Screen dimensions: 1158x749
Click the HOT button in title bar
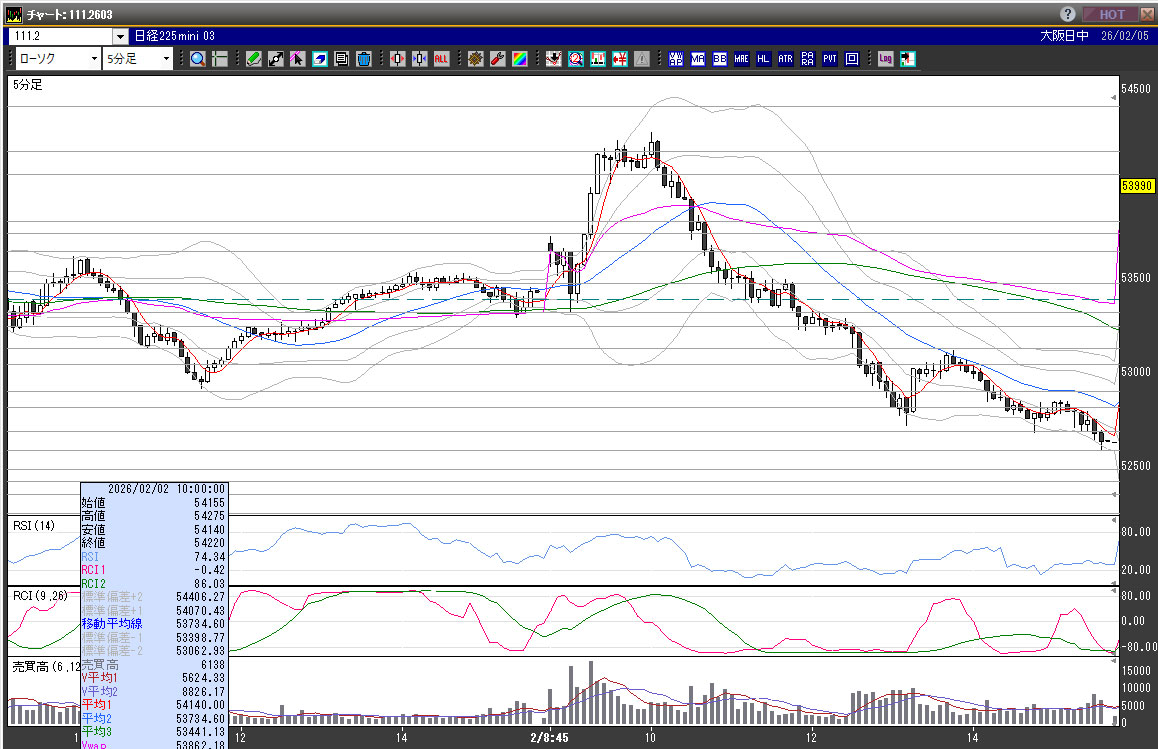tap(1113, 14)
